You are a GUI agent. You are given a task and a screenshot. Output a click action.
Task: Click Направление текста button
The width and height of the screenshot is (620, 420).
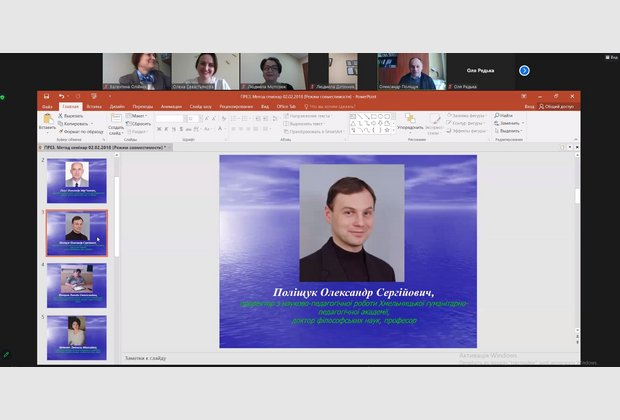(x=308, y=116)
